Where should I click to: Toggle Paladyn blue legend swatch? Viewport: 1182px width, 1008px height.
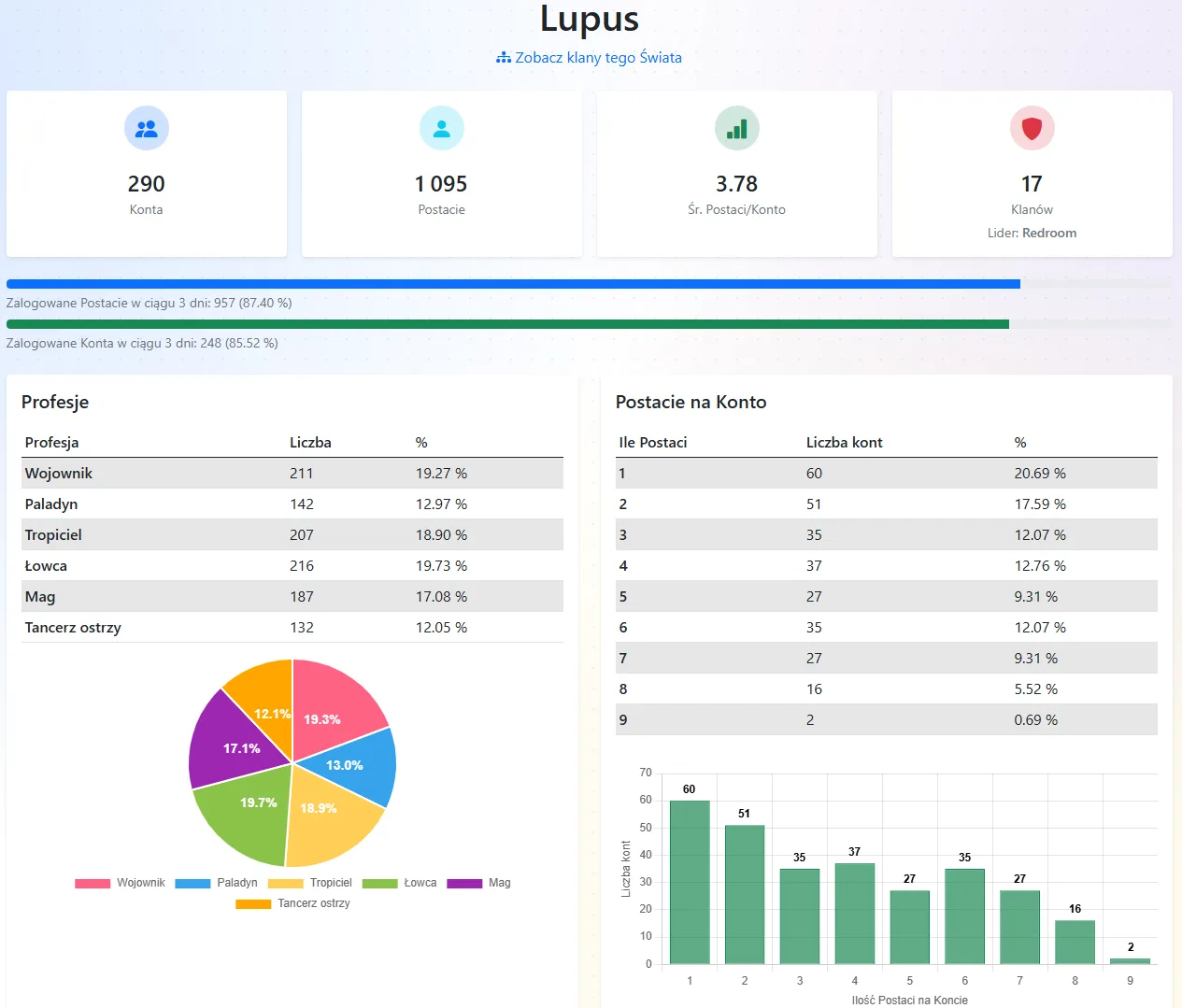[192, 883]
